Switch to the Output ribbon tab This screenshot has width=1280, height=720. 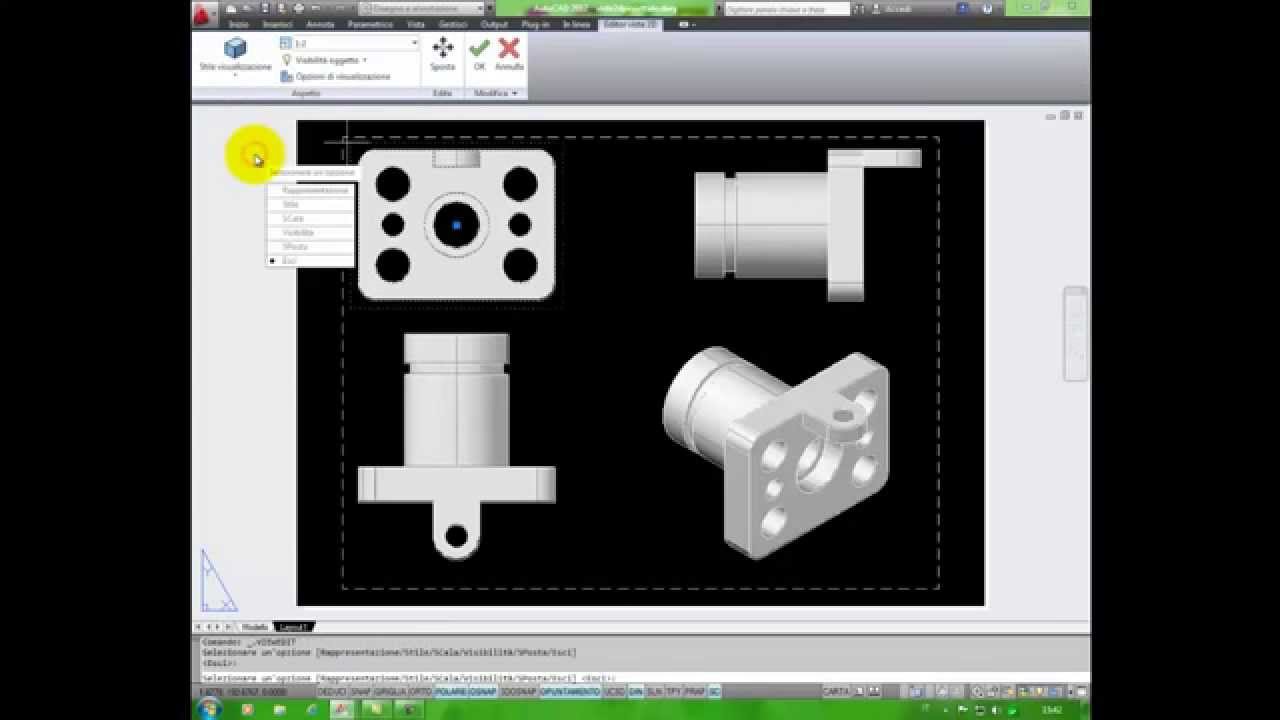pos(494,24)
